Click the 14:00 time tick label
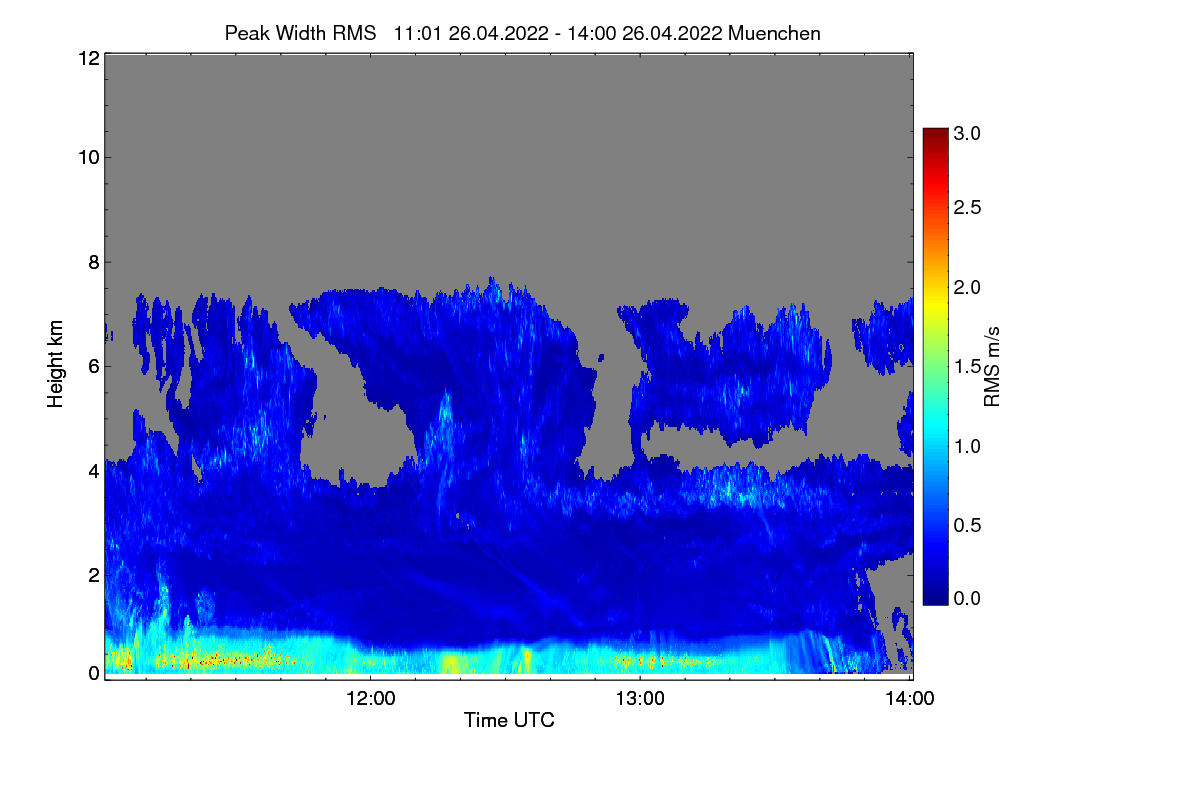This screenshot has width=1200, height=800. (910, 699)
